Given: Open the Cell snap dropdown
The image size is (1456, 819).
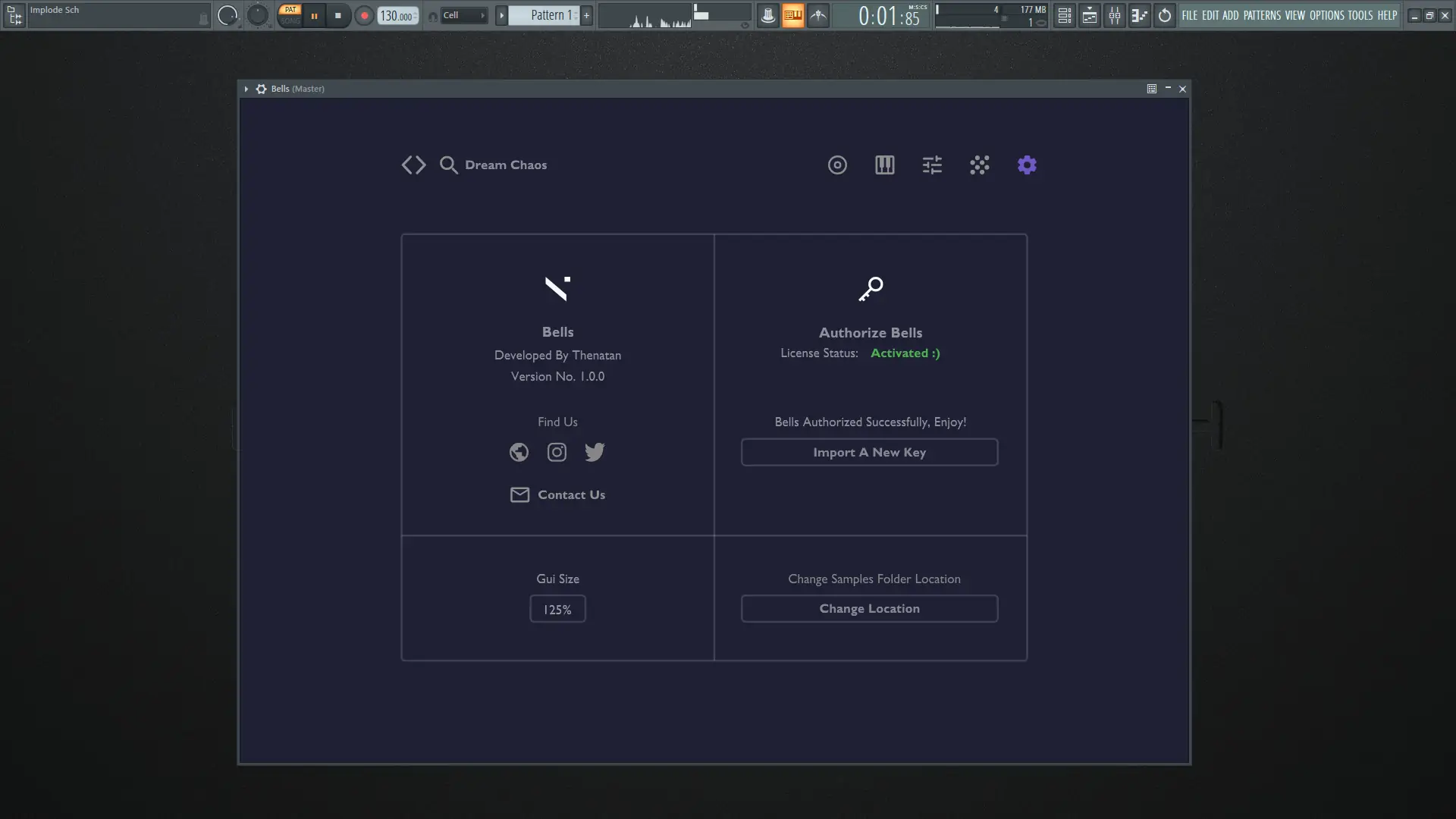Looking at the screenshot, I should coord(463,15).
